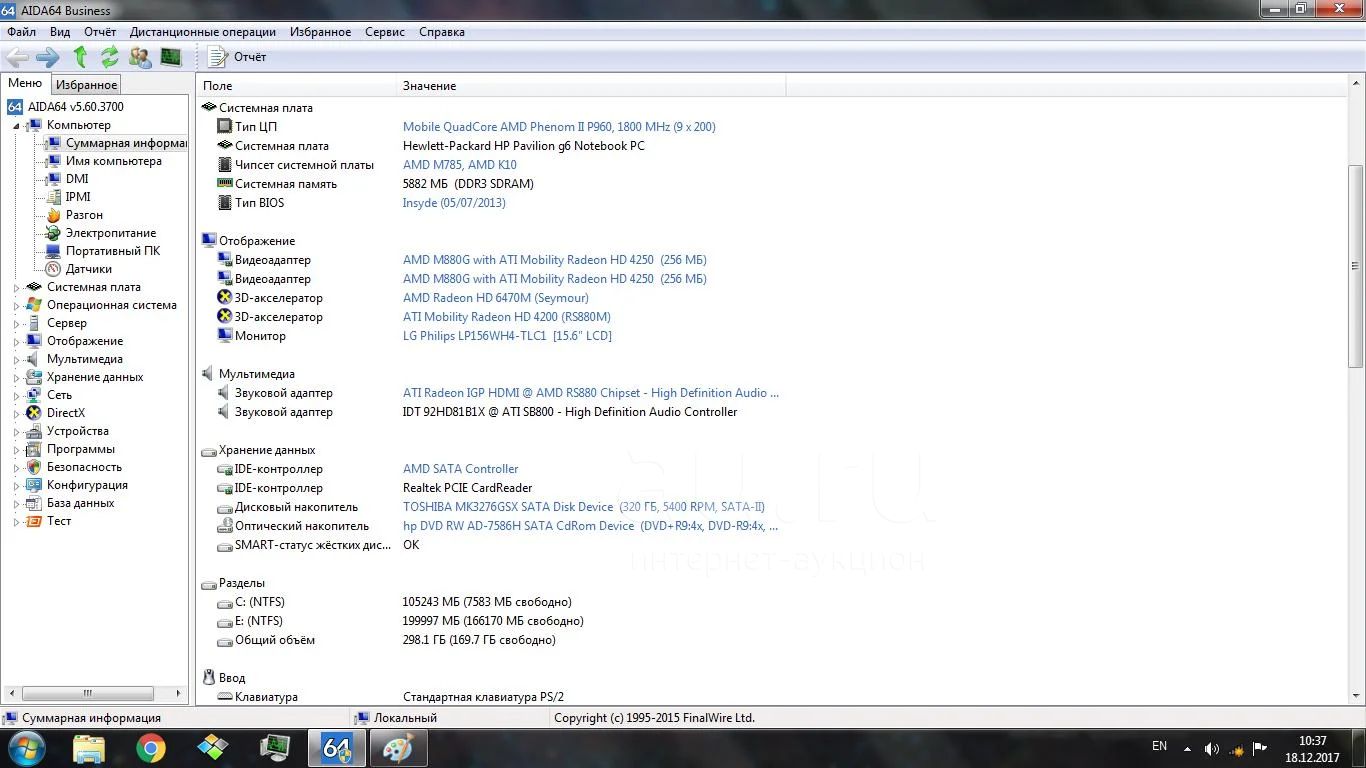Click the База данных database icon
This screenshot has height=768, width=1366.
point(34,503)
